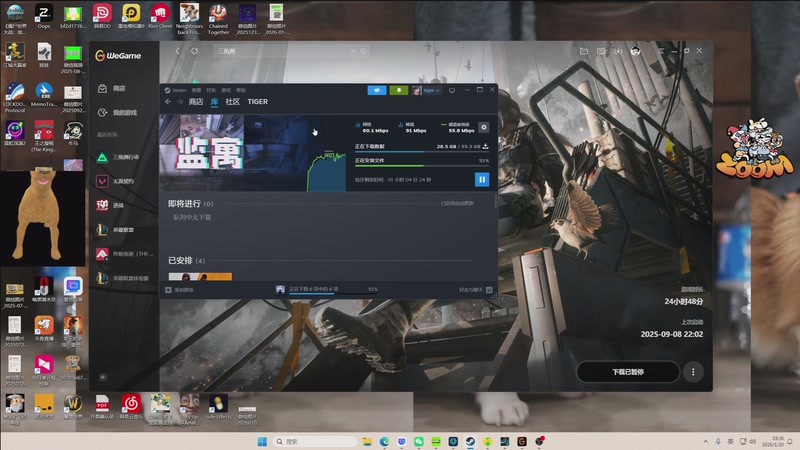Select the League of Legends test server entry
Image resolution: width=800 pixels, height=450 pixels.
point(124,278)
